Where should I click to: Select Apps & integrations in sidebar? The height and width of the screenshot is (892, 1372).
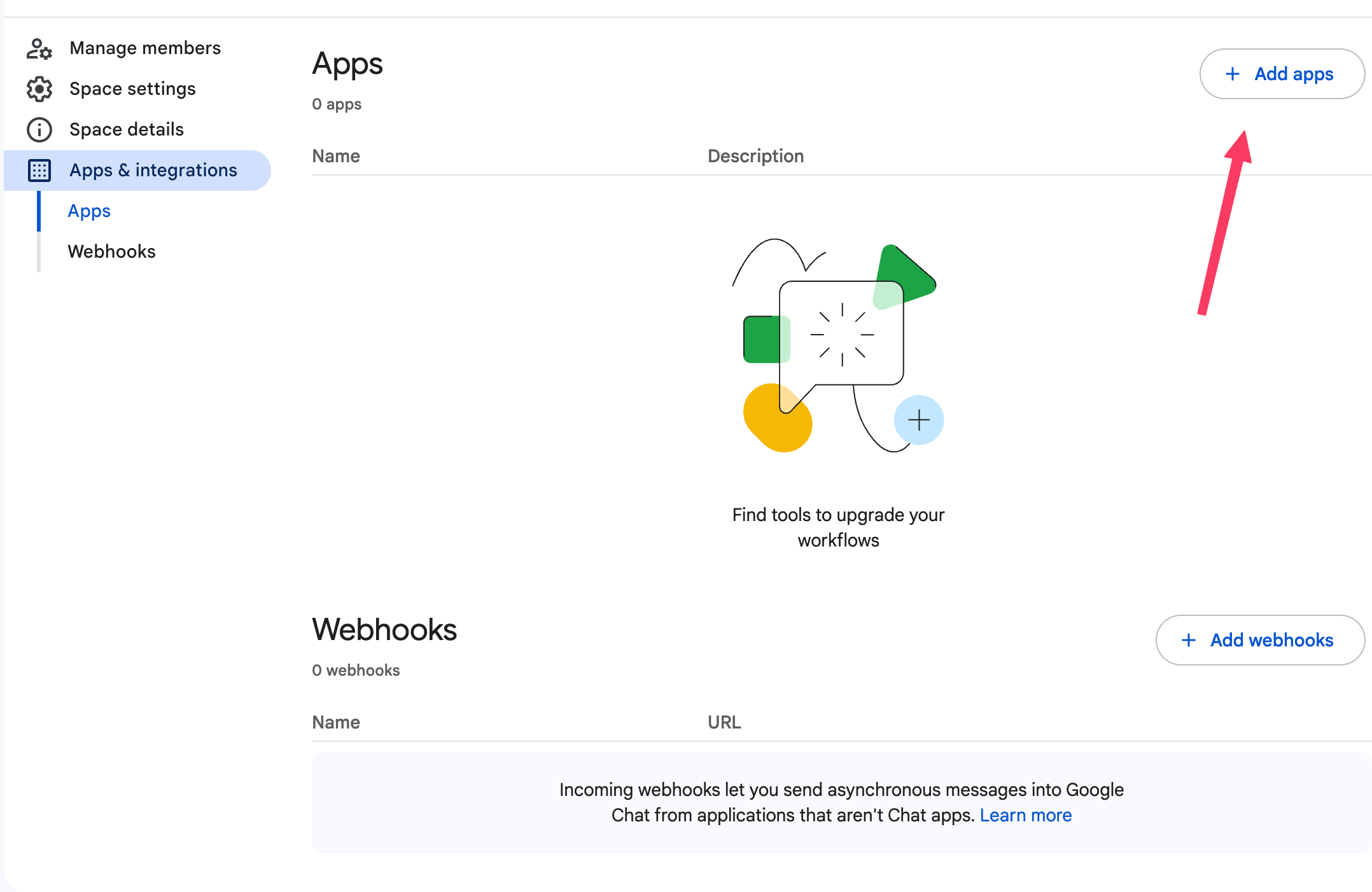(x=153, y=171)
